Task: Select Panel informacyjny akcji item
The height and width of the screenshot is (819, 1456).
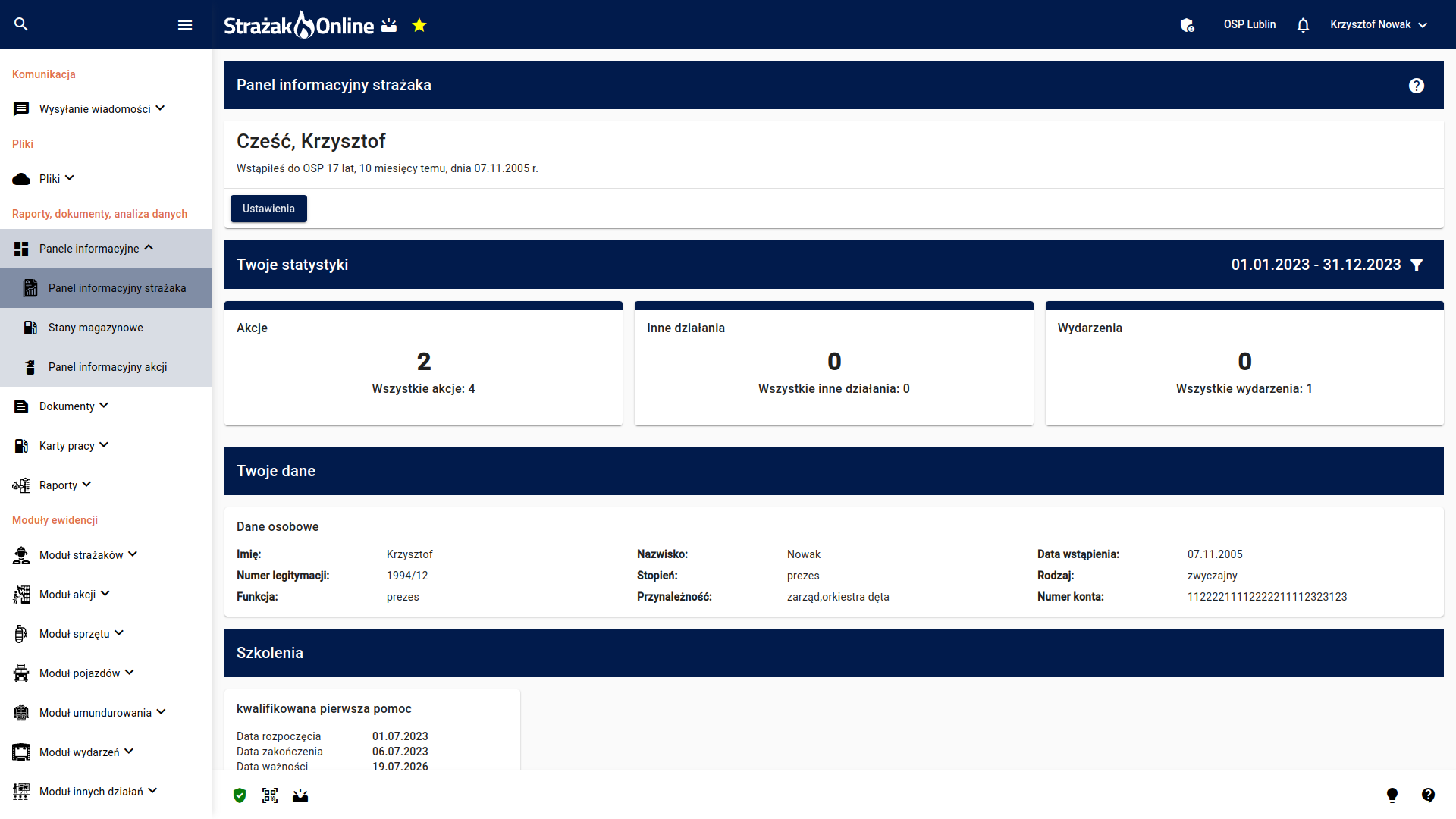Action: click(108, 367)
